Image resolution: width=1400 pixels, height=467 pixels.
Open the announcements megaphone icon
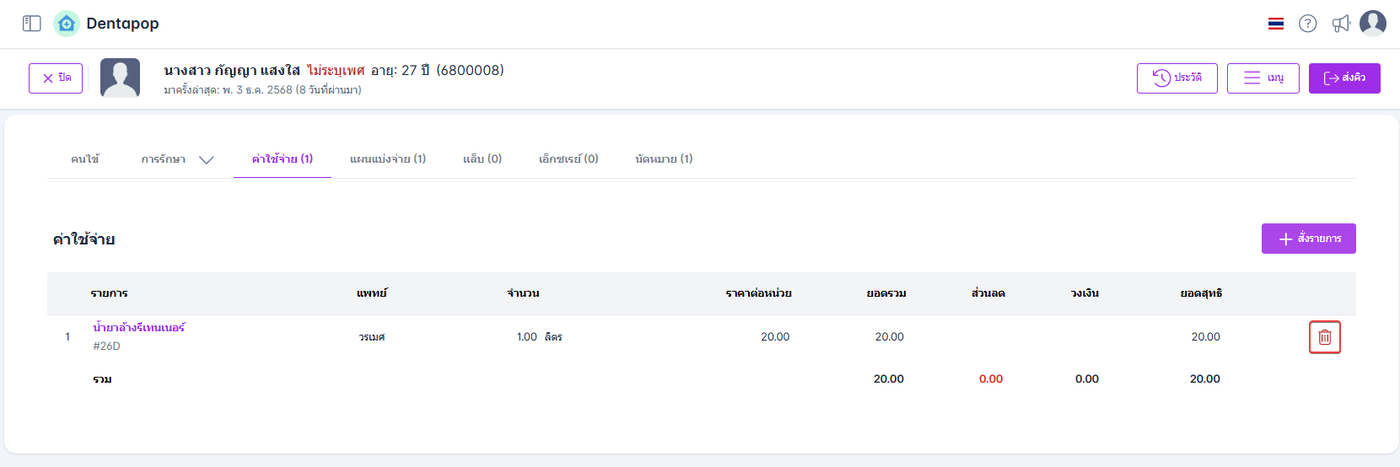pos(1341,23)
